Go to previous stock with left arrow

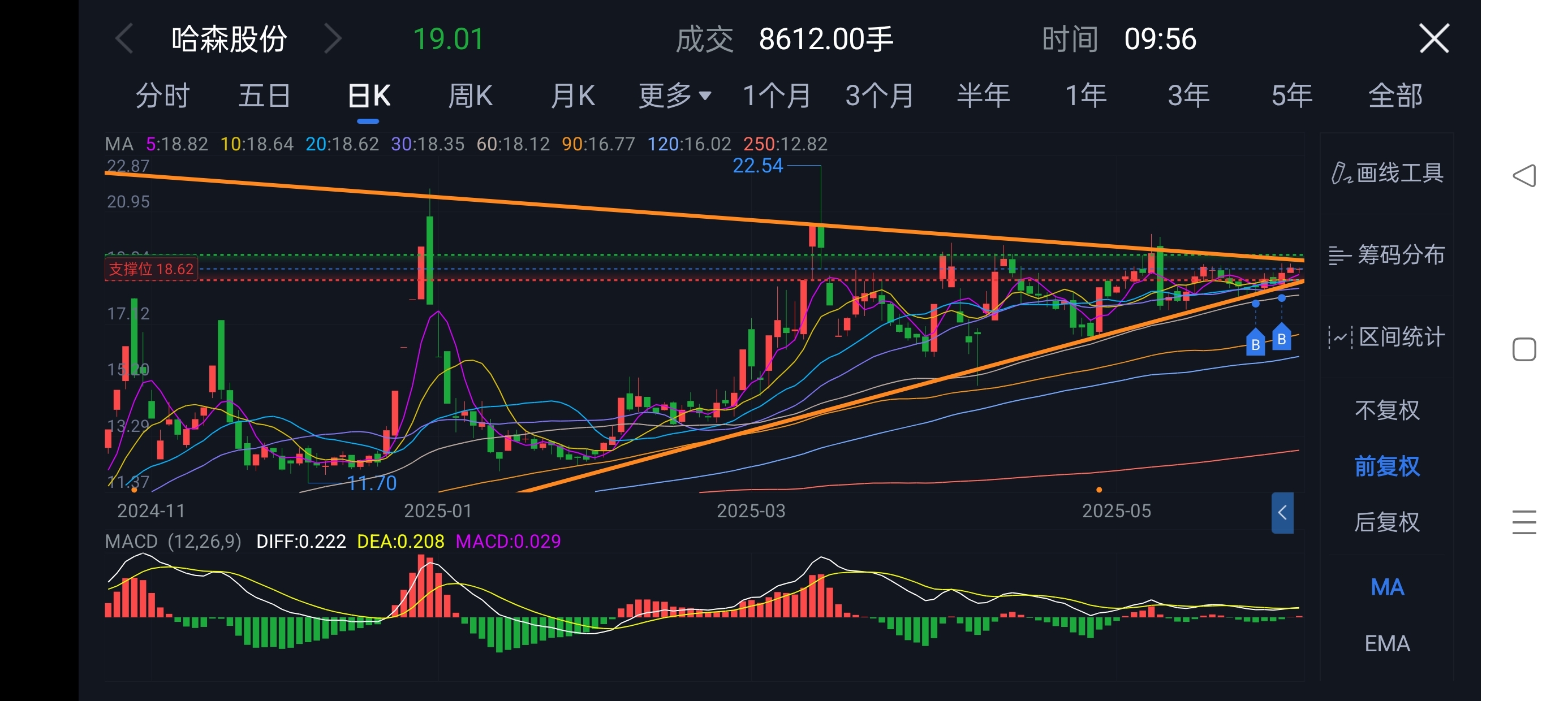[124, 40]
